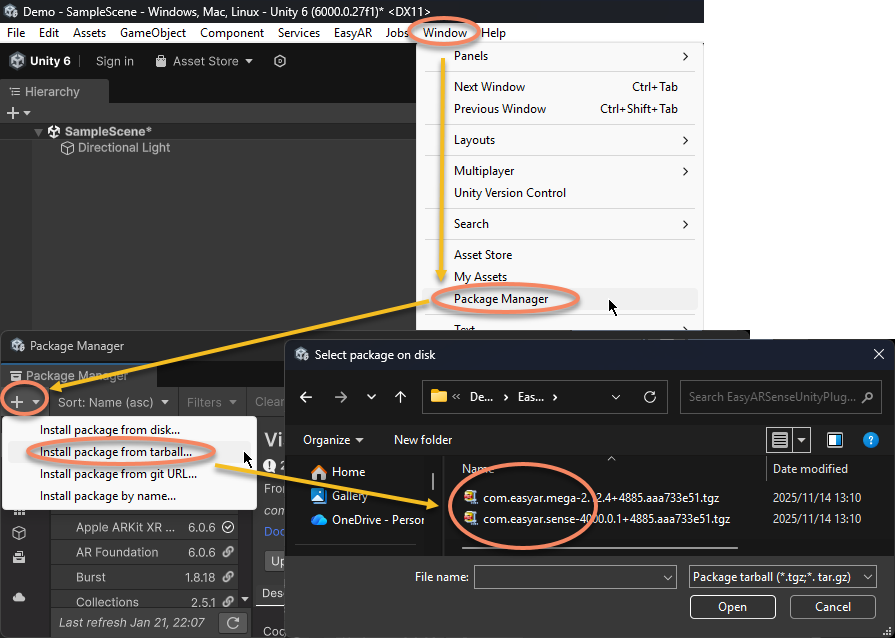Viewport: 895px width, 638px height.
Task: Select Install package from tarball option
Action: click(x=116, y=452)
